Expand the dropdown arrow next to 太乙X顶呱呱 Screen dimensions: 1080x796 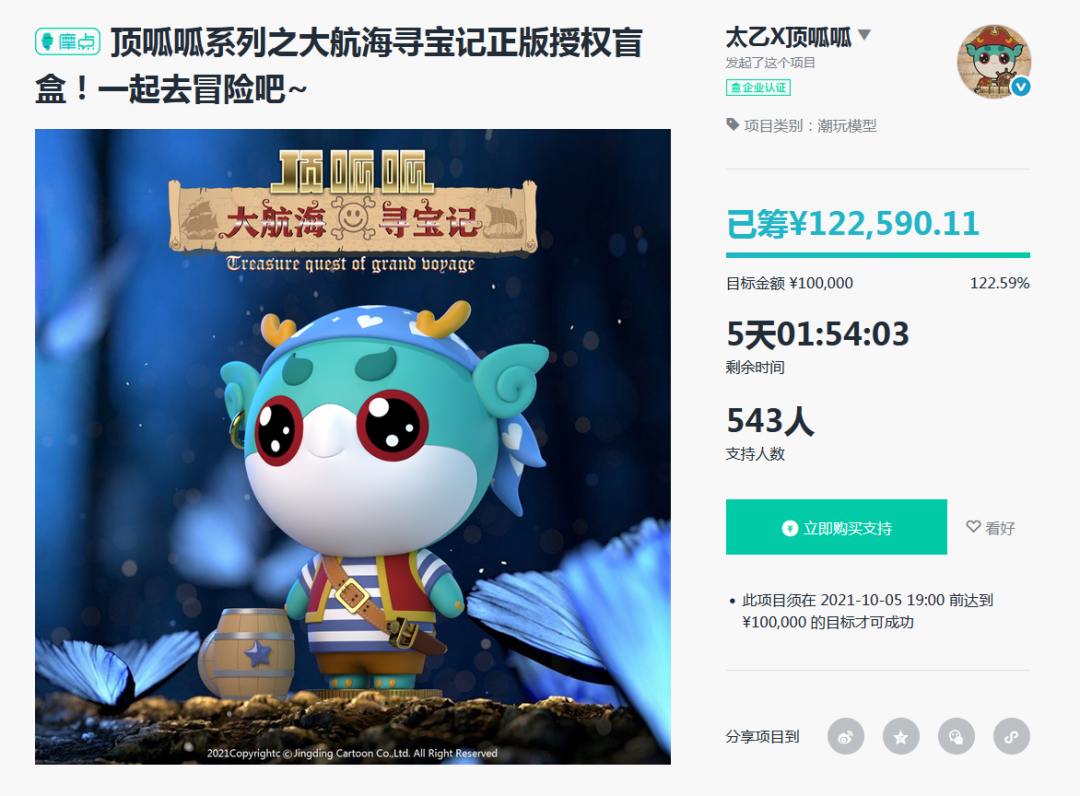coord(864,34)
